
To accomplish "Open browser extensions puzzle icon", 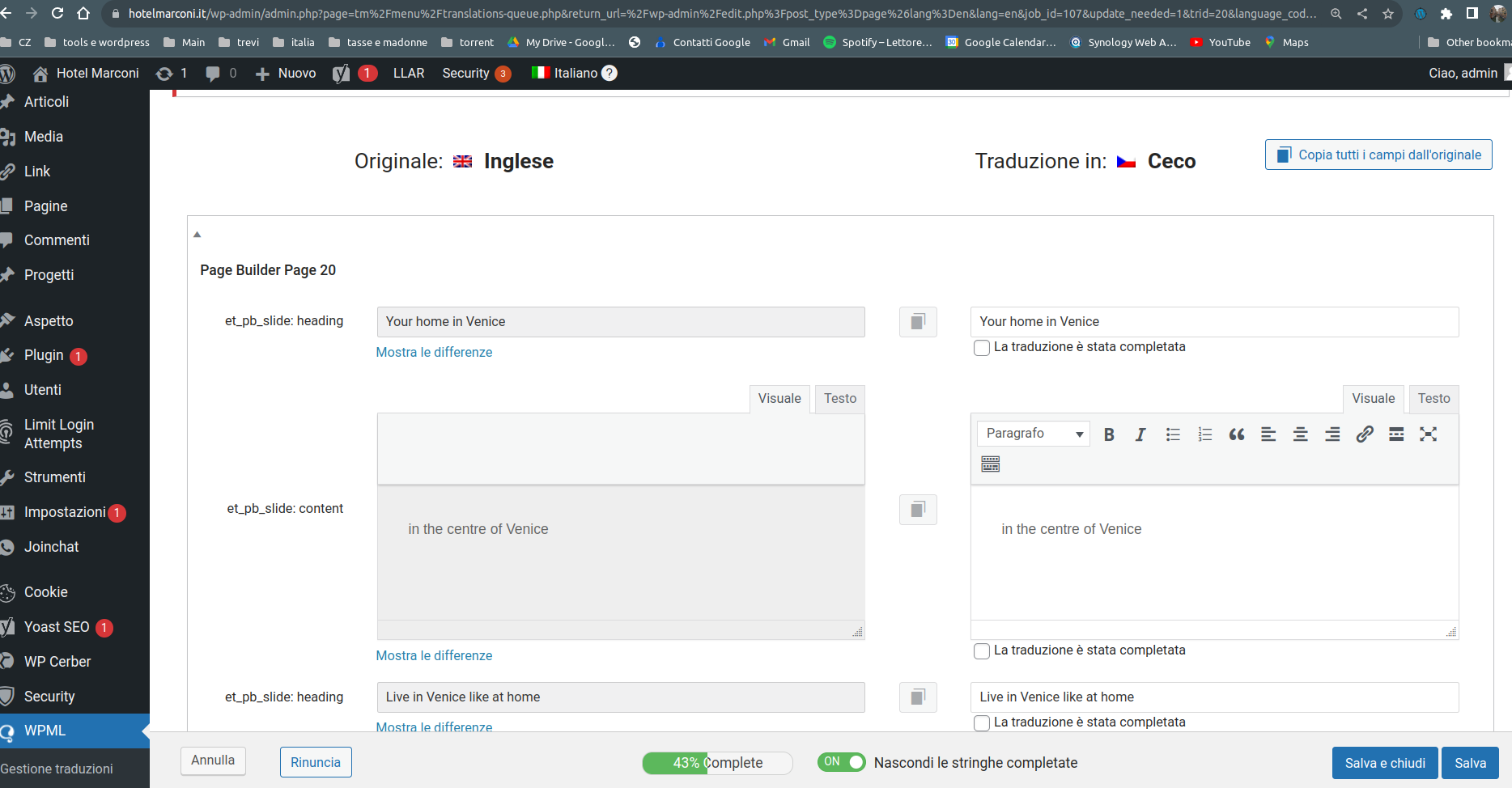I will tap(1446, 14).
